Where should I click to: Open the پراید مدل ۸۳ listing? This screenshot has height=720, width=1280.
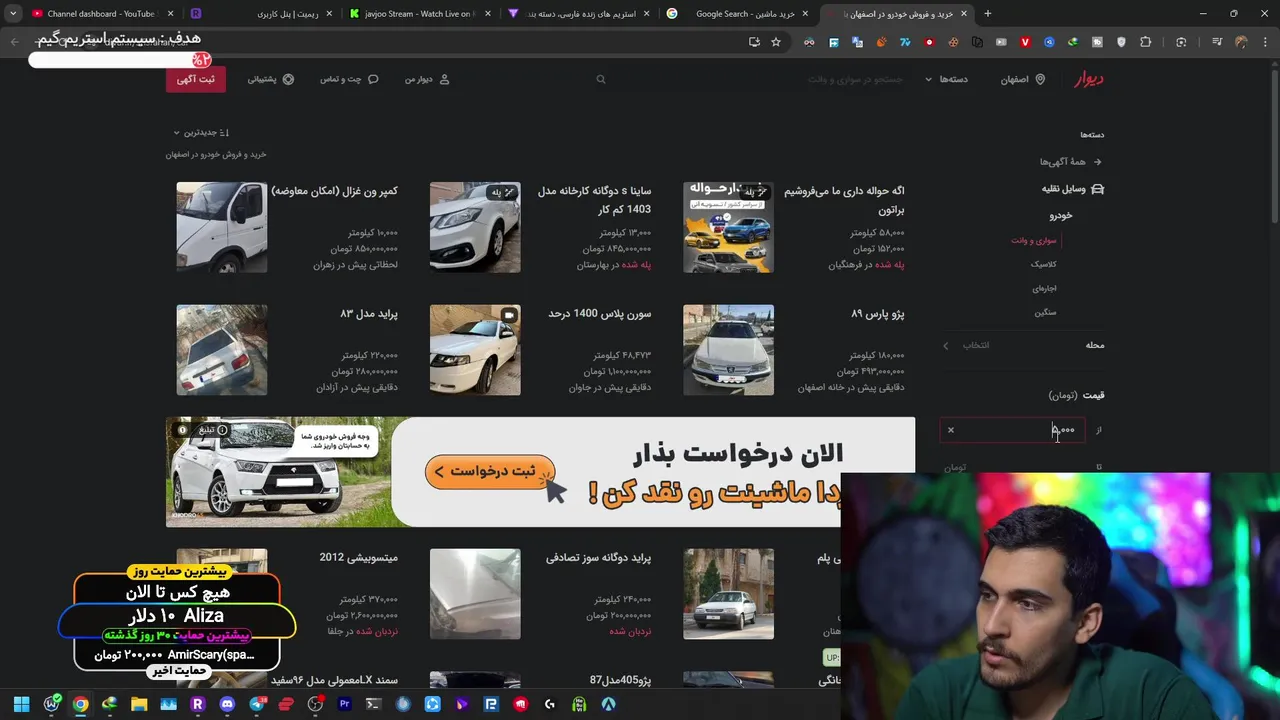pos(287,350)
